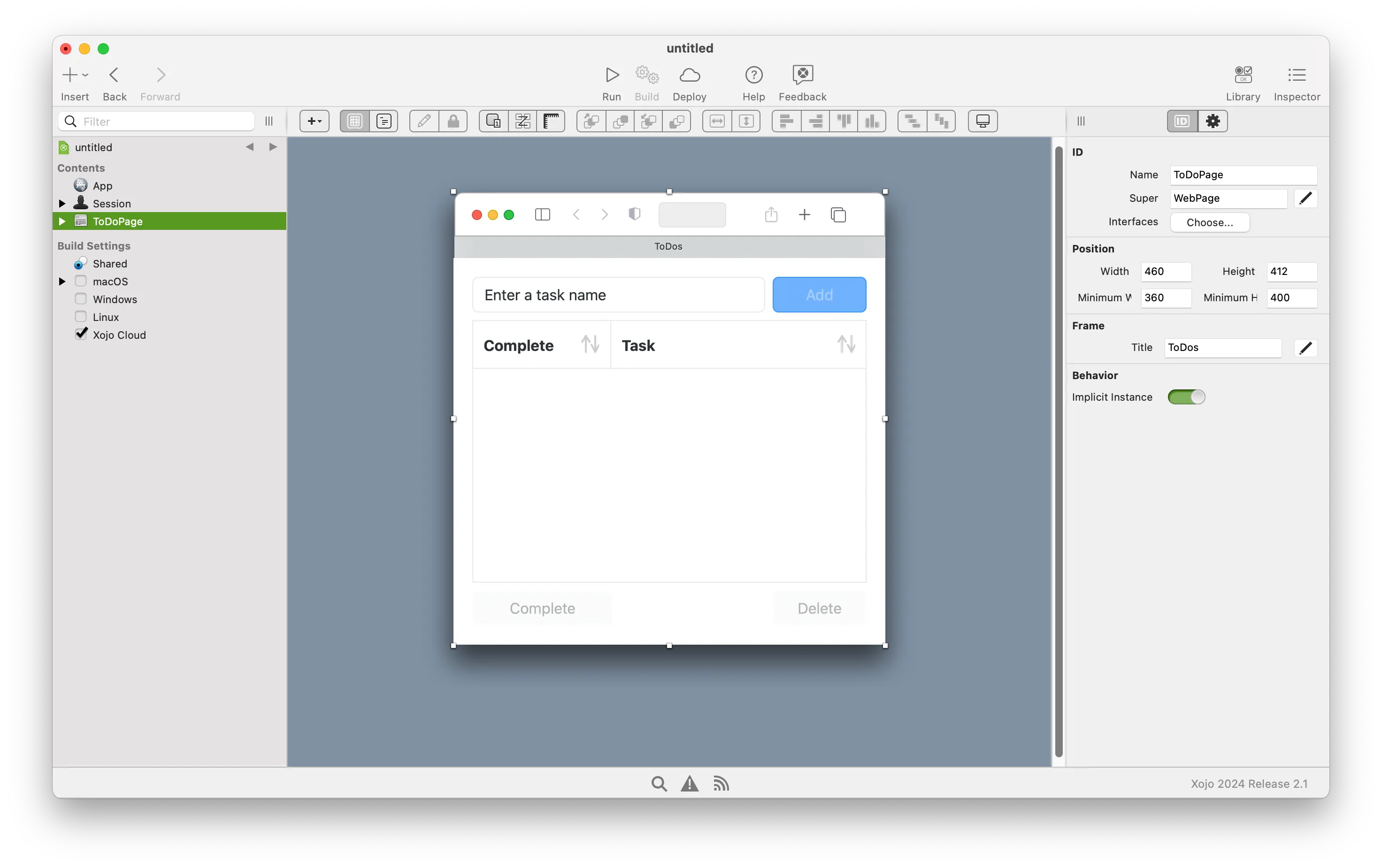The height and width of the screenshot is (868, 1382).
Task: Click the Delete button
Action: pyautogui.click(x=820, y=607)
